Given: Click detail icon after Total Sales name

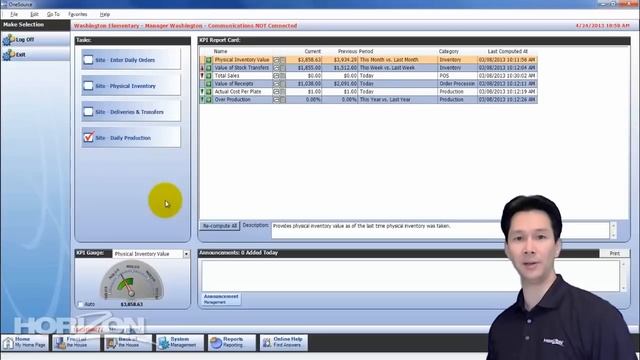Looking at the screenshot, I should pyautogui.click(x=276, y=76).
